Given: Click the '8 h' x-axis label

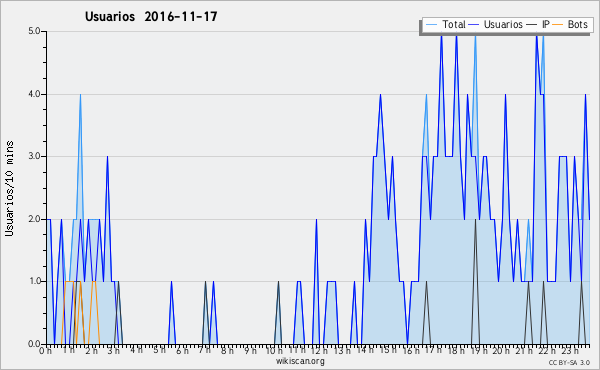Looking at the screenshot, I should pyautogui.click(x=227, y=350).
